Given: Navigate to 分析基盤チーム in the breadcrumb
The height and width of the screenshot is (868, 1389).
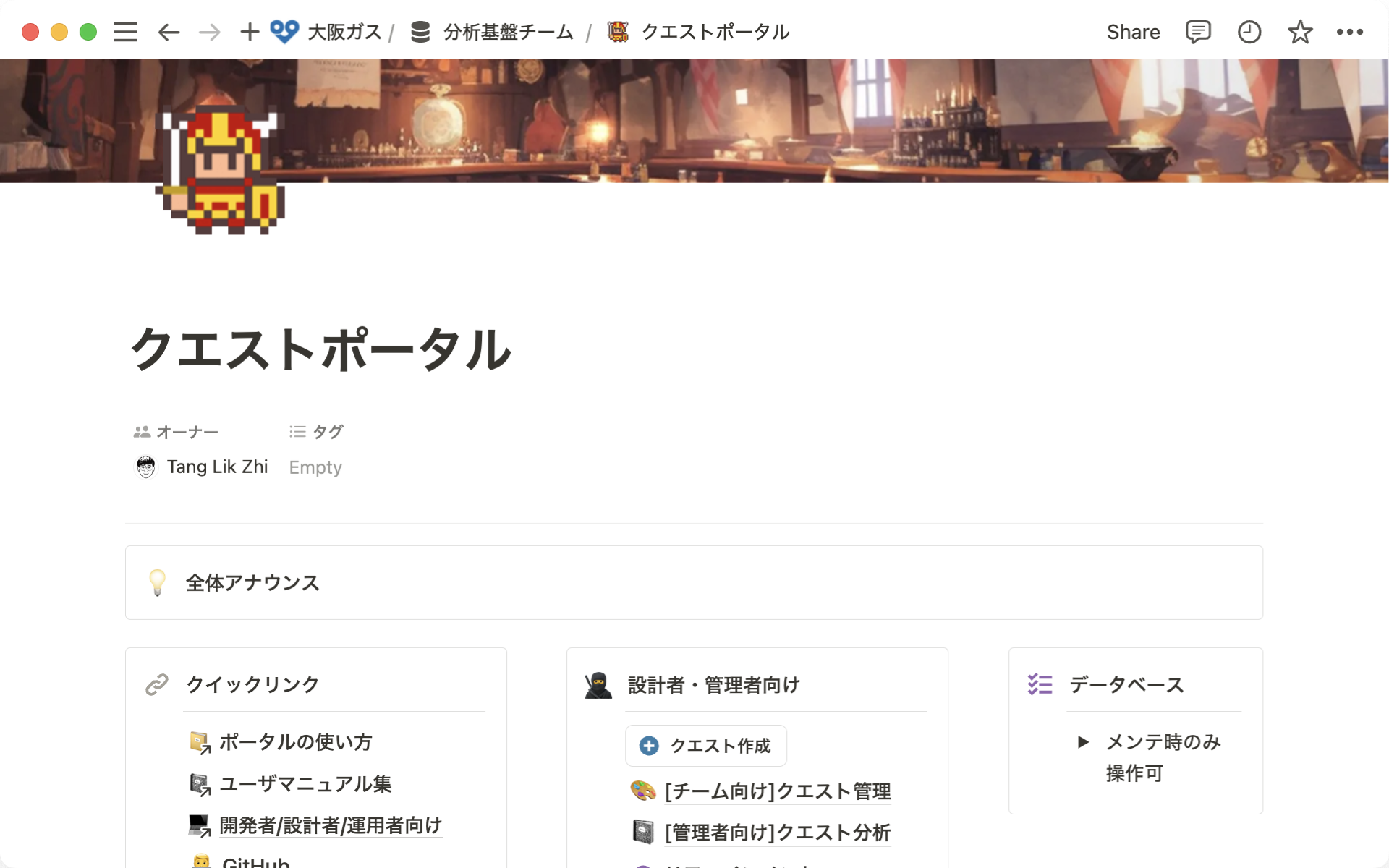Looking at the screenshot, I should [509, 31].
